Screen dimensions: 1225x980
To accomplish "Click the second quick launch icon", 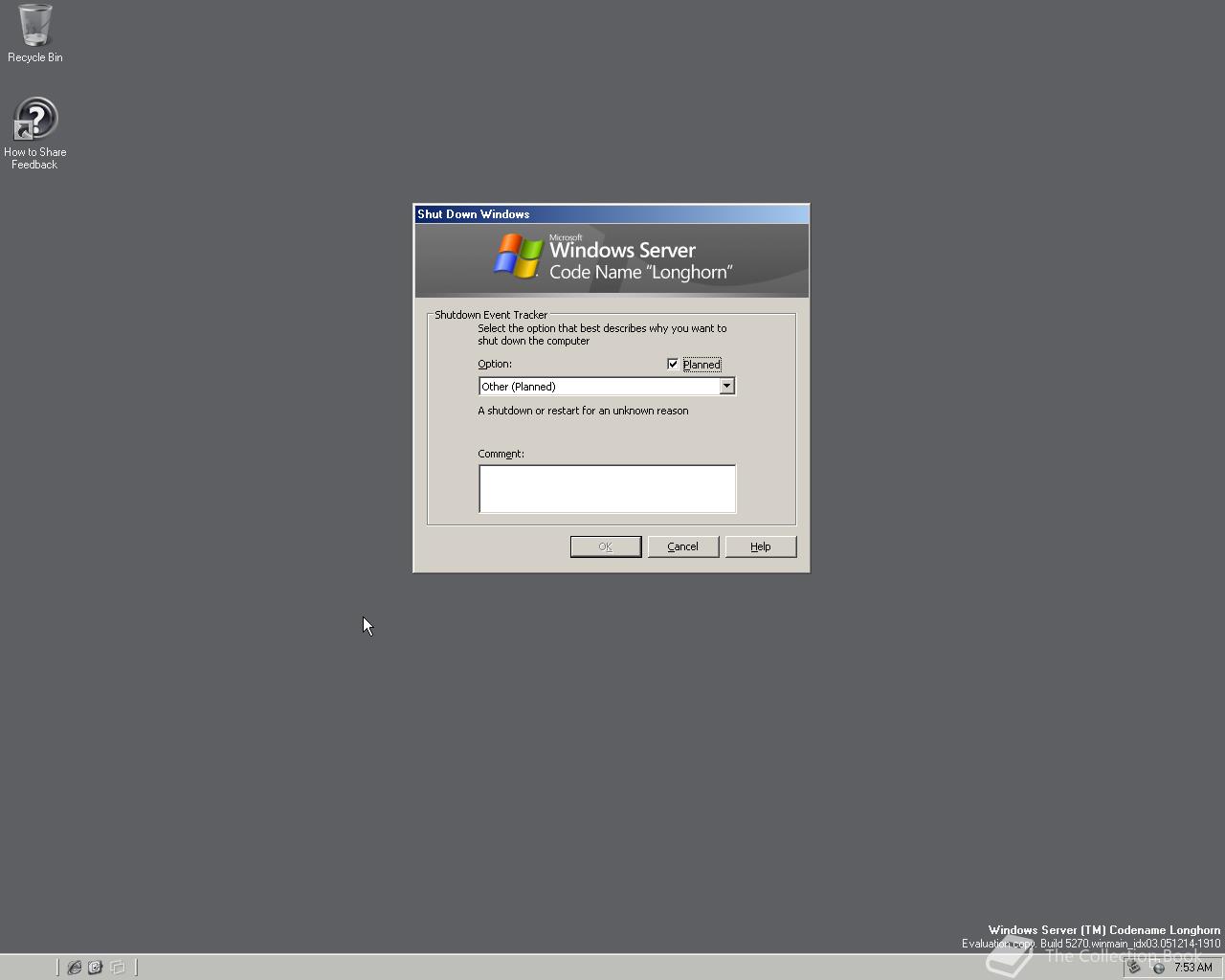I will (x=95, y=968).
